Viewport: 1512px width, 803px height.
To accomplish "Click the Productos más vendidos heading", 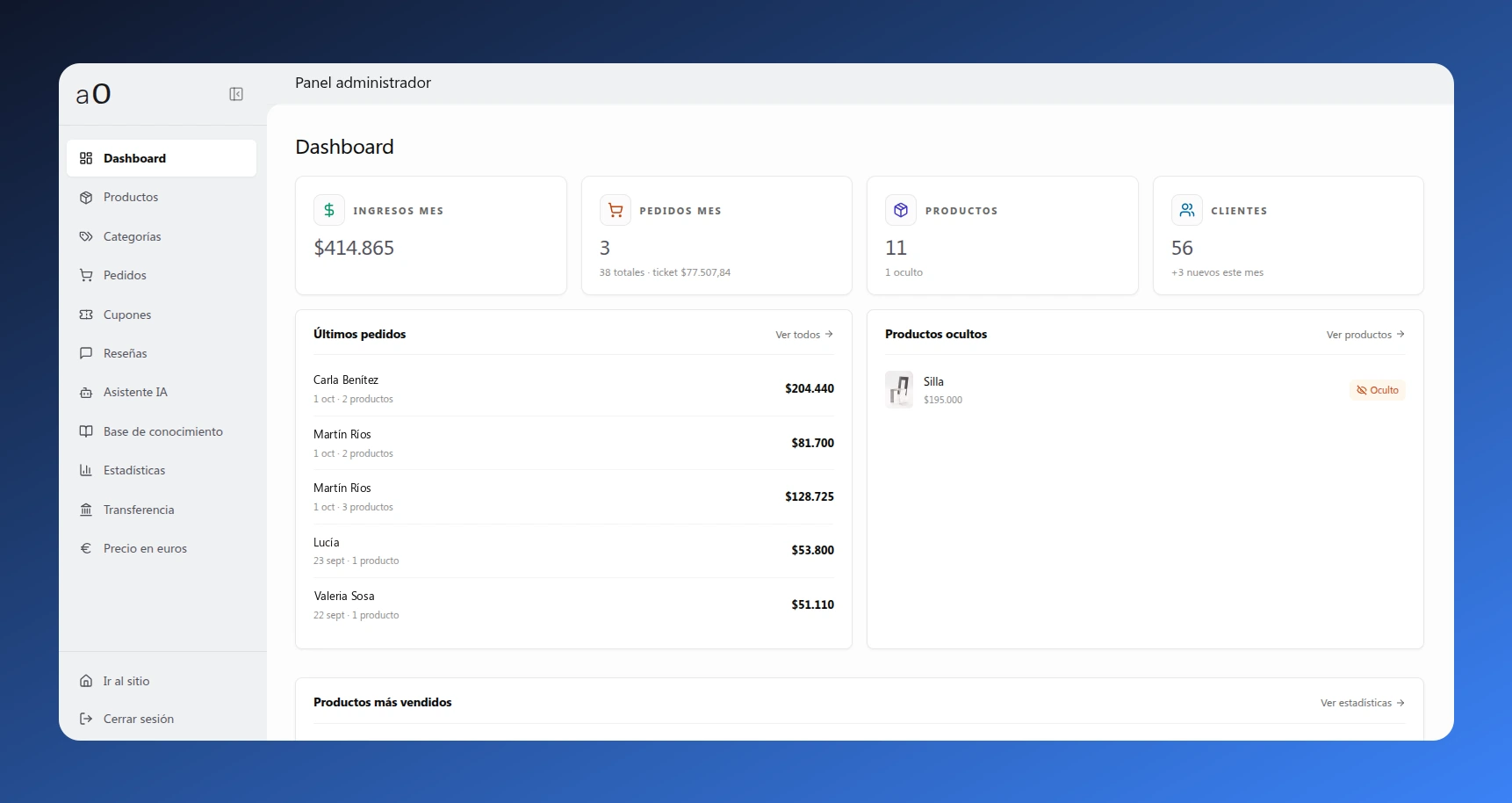I will pos(383,702).
